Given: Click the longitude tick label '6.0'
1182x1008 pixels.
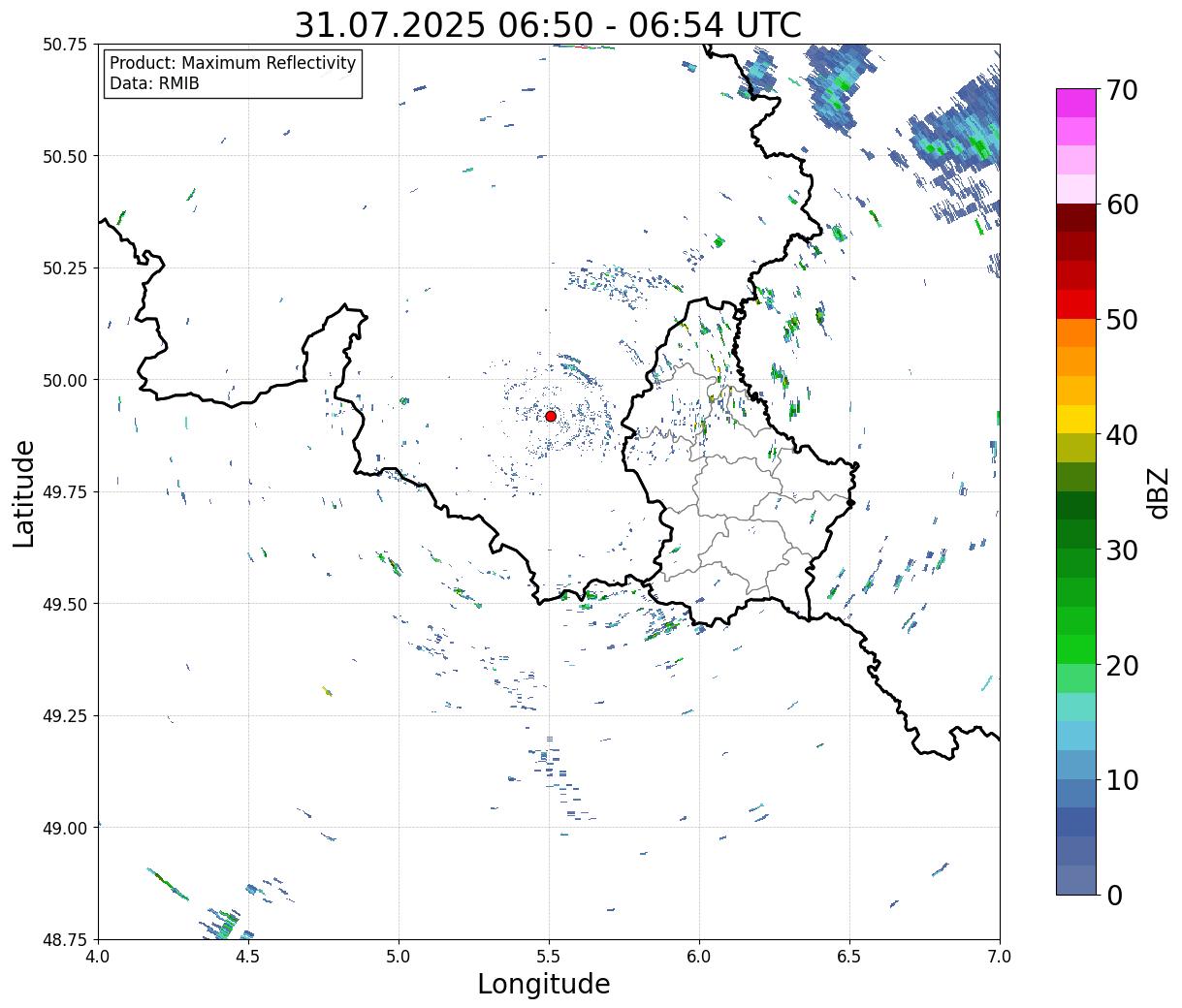Looking at the screenshot, I should [699, 957].
